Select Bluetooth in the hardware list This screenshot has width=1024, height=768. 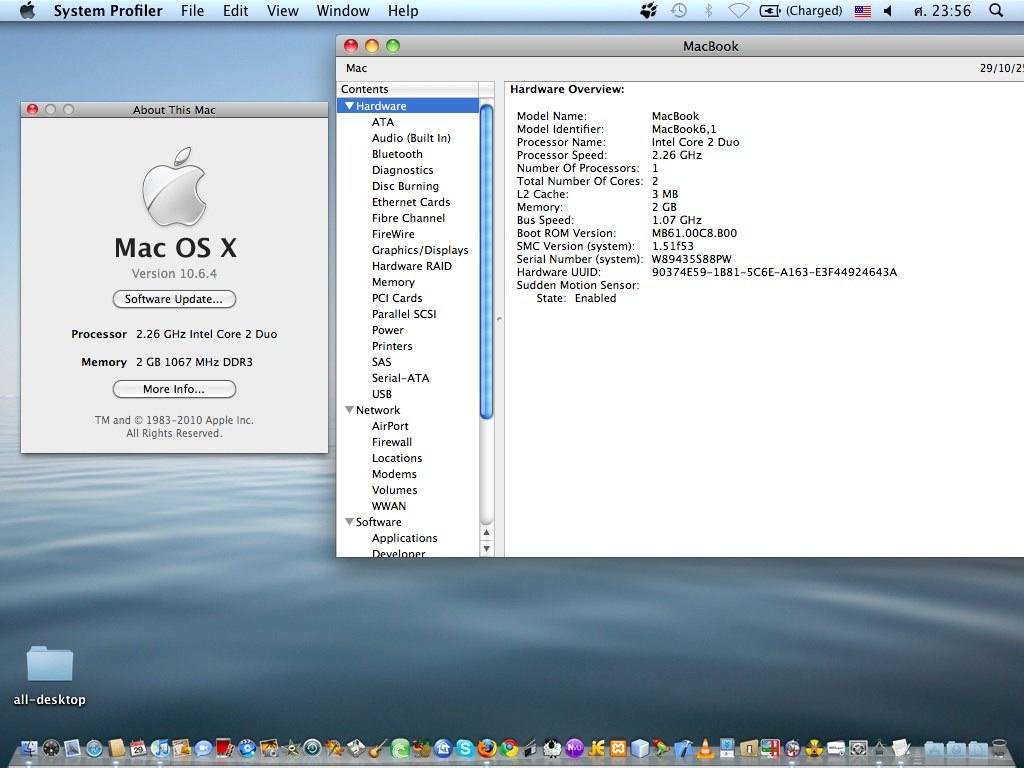tap(397, 154)
